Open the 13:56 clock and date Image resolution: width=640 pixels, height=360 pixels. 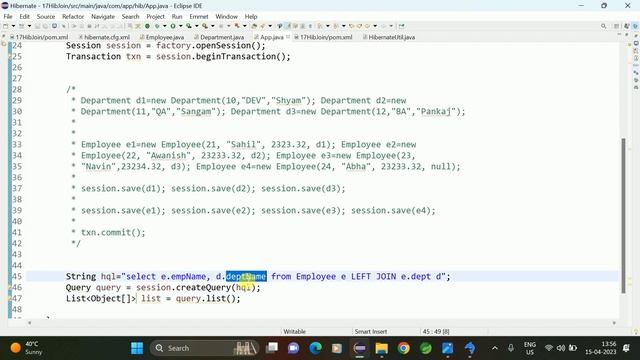(x=601, y=348)
